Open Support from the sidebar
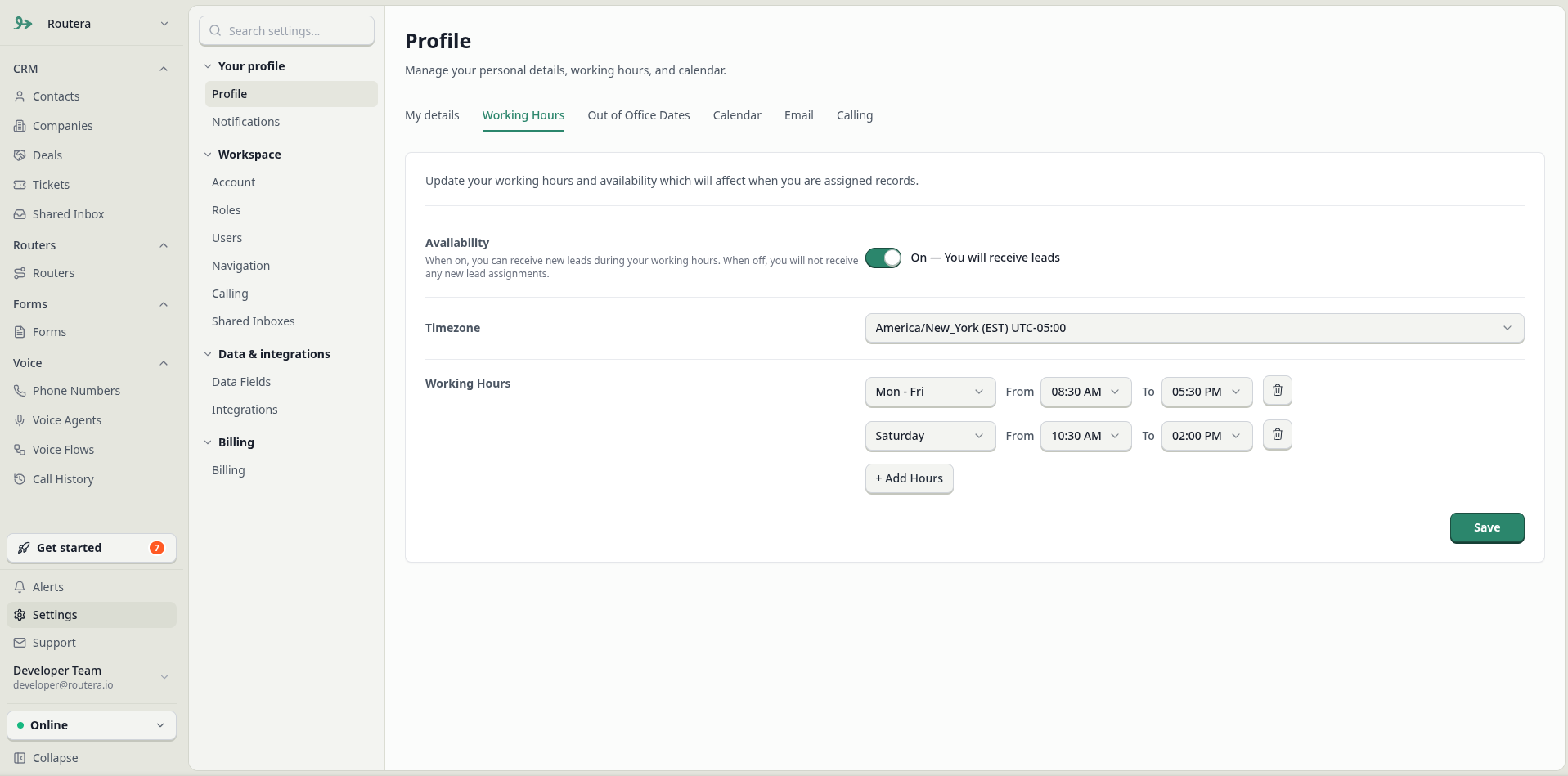 91,643
